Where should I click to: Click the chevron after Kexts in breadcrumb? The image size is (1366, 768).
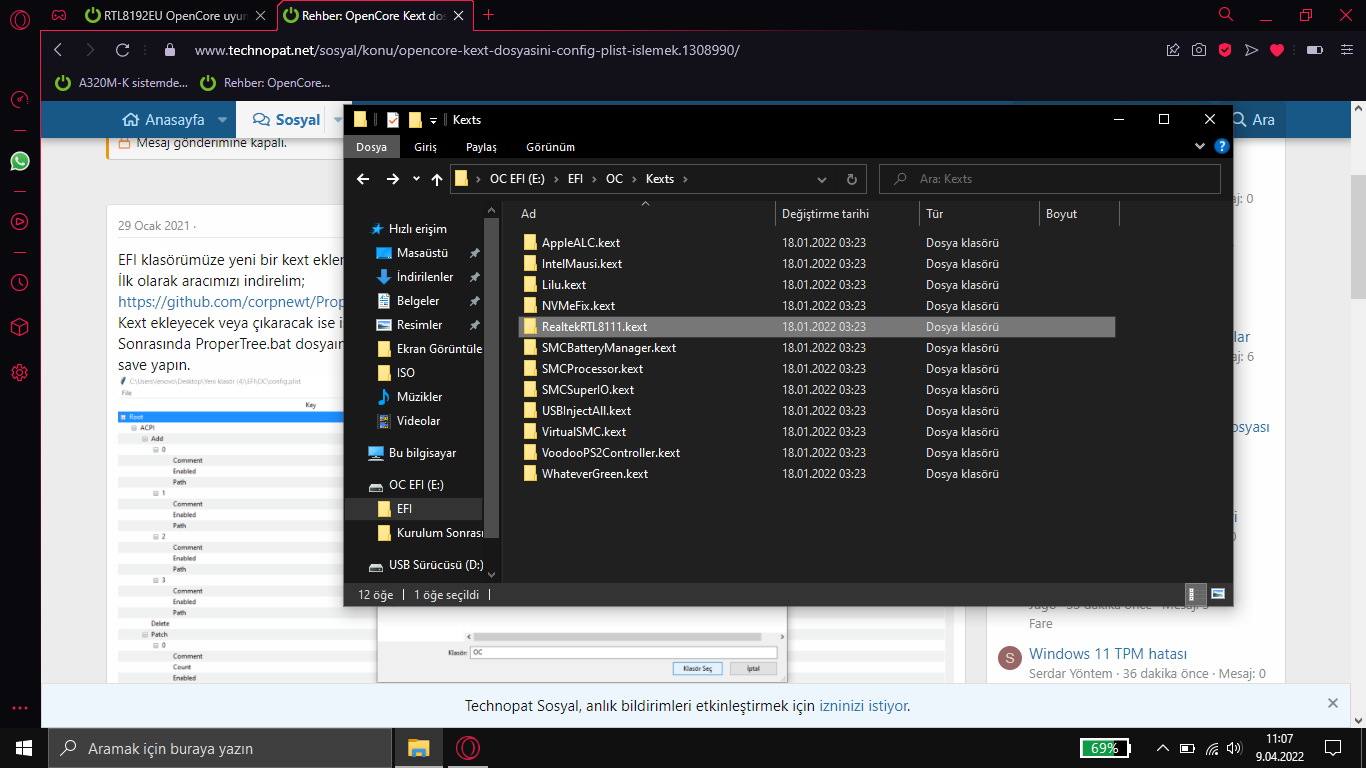pos(685,179)
